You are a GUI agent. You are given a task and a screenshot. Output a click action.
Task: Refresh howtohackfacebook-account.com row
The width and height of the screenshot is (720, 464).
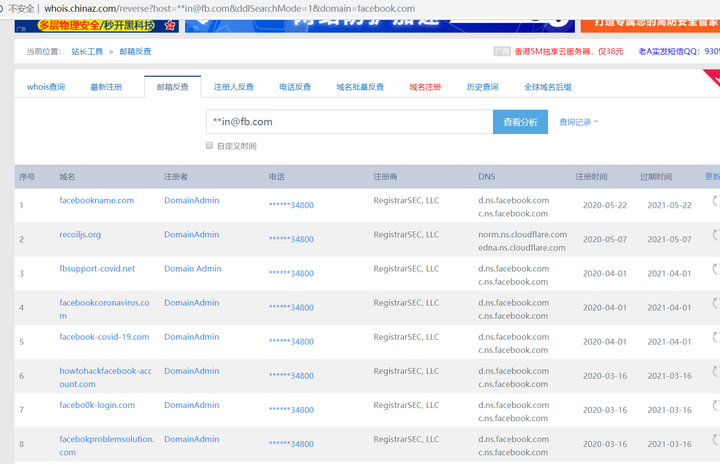[716, 371]
